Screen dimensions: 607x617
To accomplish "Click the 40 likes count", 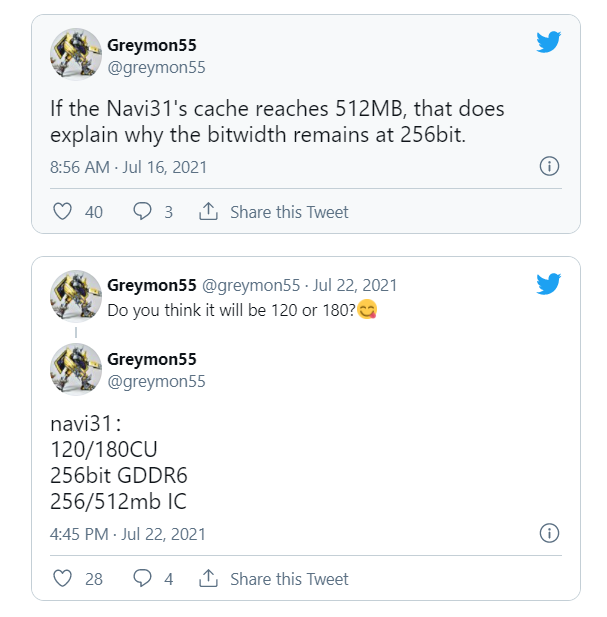I will coord(94,212).
